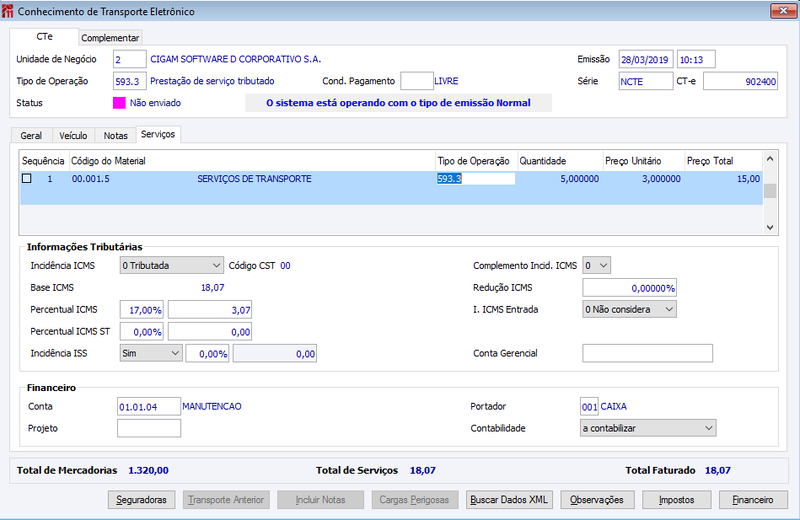800x520 pixels.
Task: Open the Incidência ICMS dropdown
Action: click(x=171, y=265)
